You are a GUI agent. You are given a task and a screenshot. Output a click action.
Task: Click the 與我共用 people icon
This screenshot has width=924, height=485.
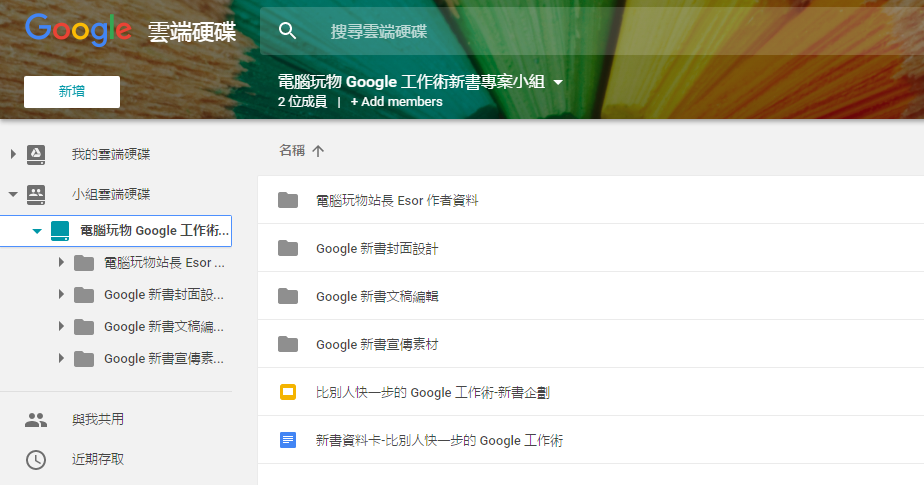(36, 420)
